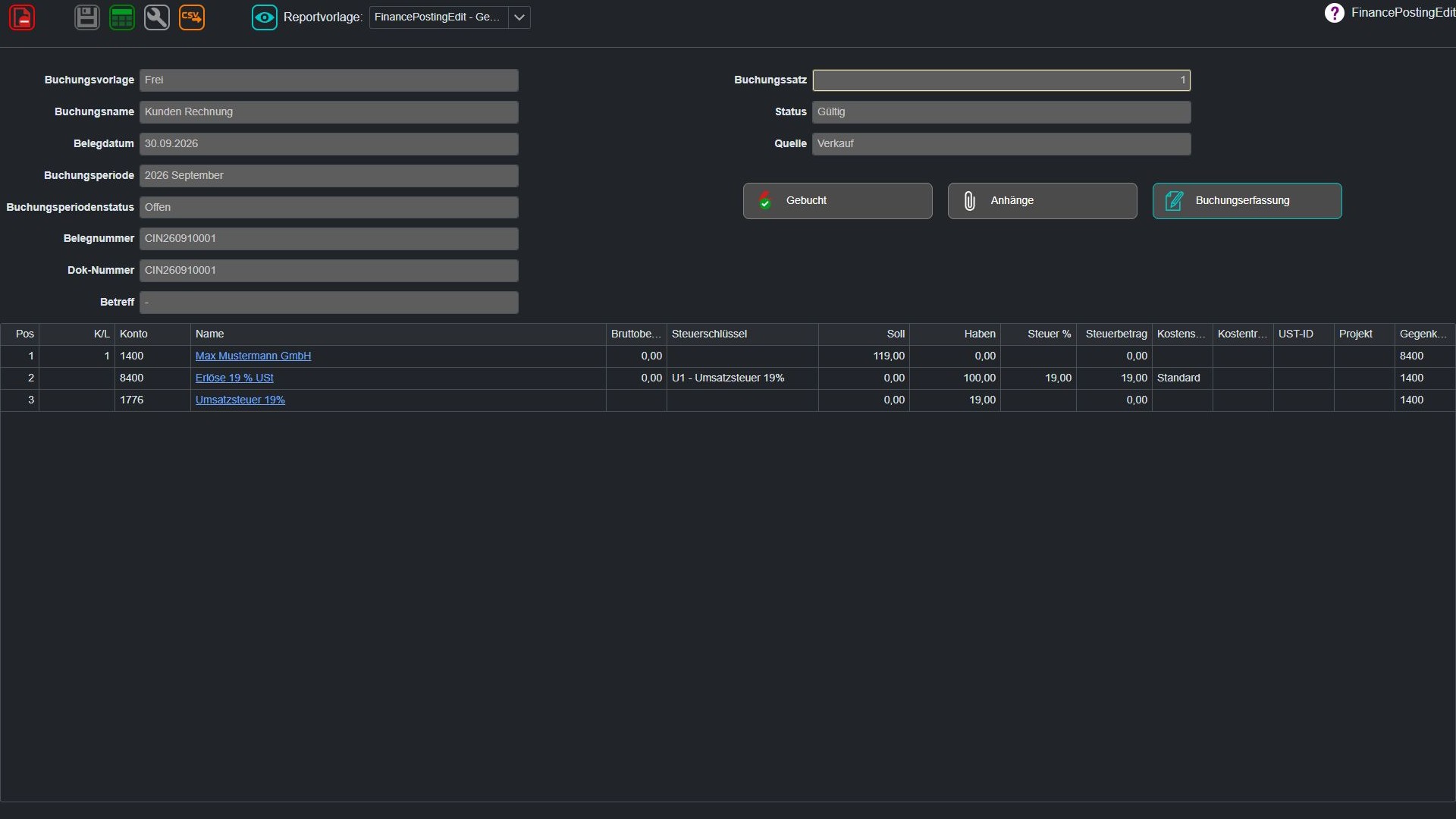Select the Haben value 100,00
The height and width of the screenshot is (819, 1456).
coord(955,378)
